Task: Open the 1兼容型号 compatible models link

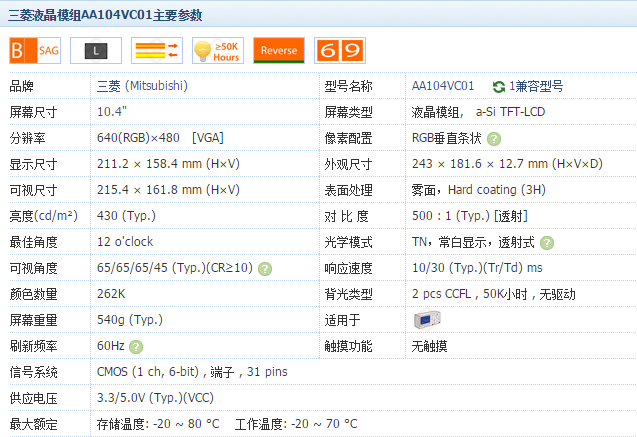Action: coord(536,86)
